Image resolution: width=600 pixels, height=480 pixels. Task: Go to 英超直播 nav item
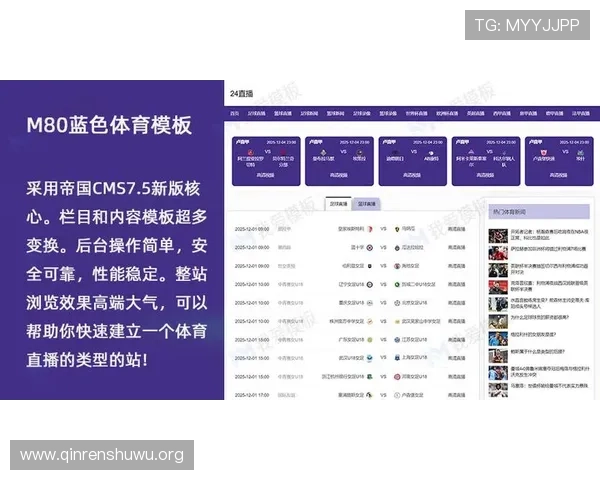click(475, 113)
